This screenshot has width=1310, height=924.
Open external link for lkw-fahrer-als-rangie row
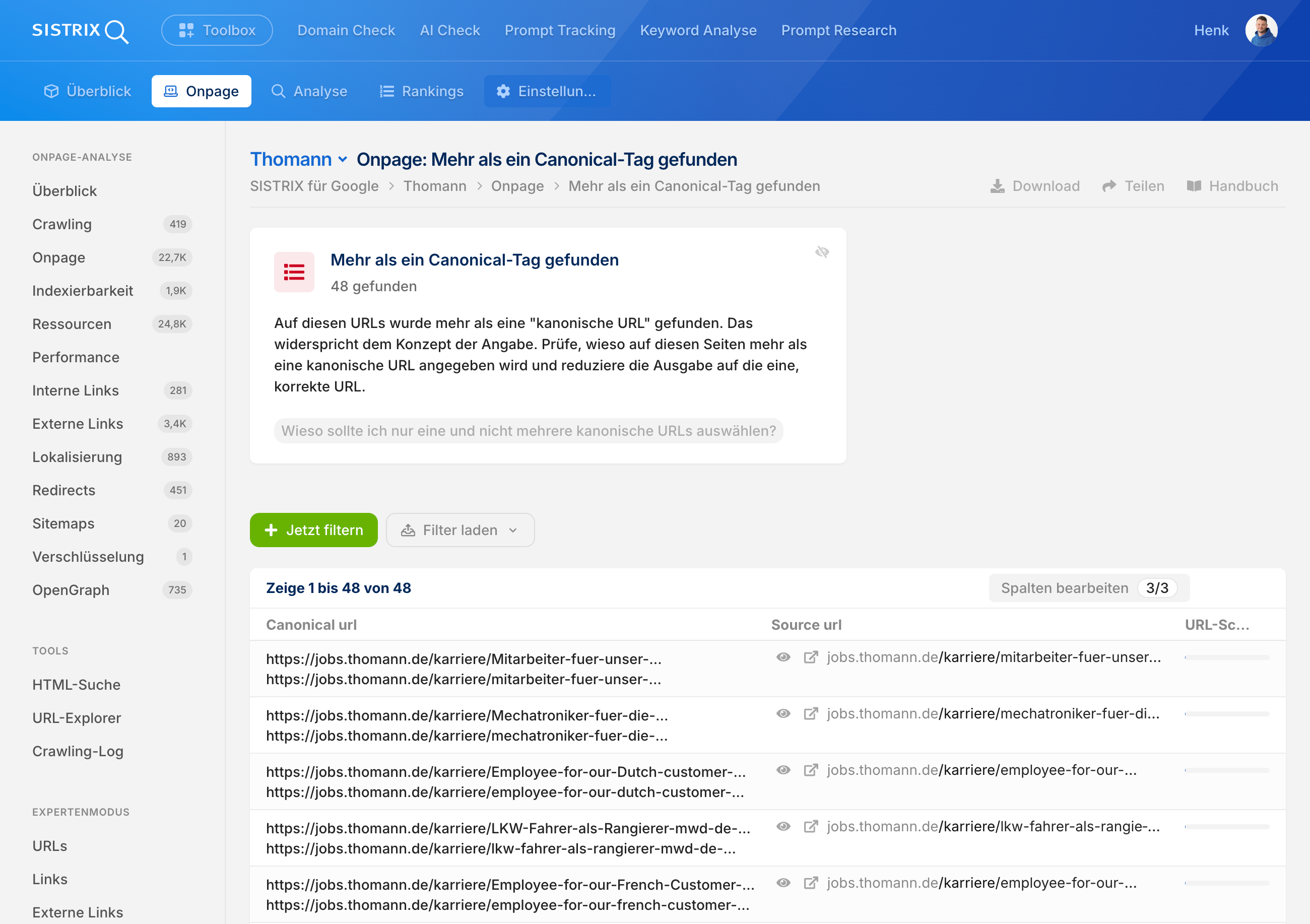pos(811,826)
